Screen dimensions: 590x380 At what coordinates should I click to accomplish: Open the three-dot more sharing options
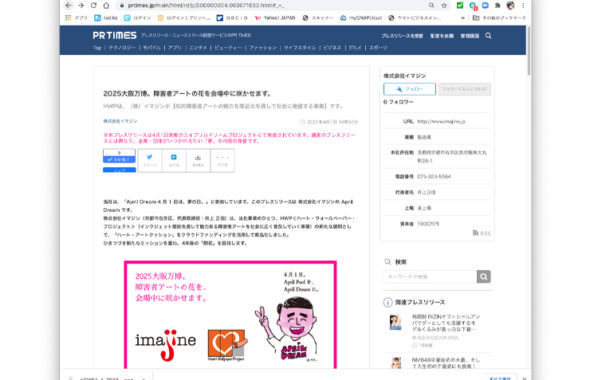click(x=222, y=160)
